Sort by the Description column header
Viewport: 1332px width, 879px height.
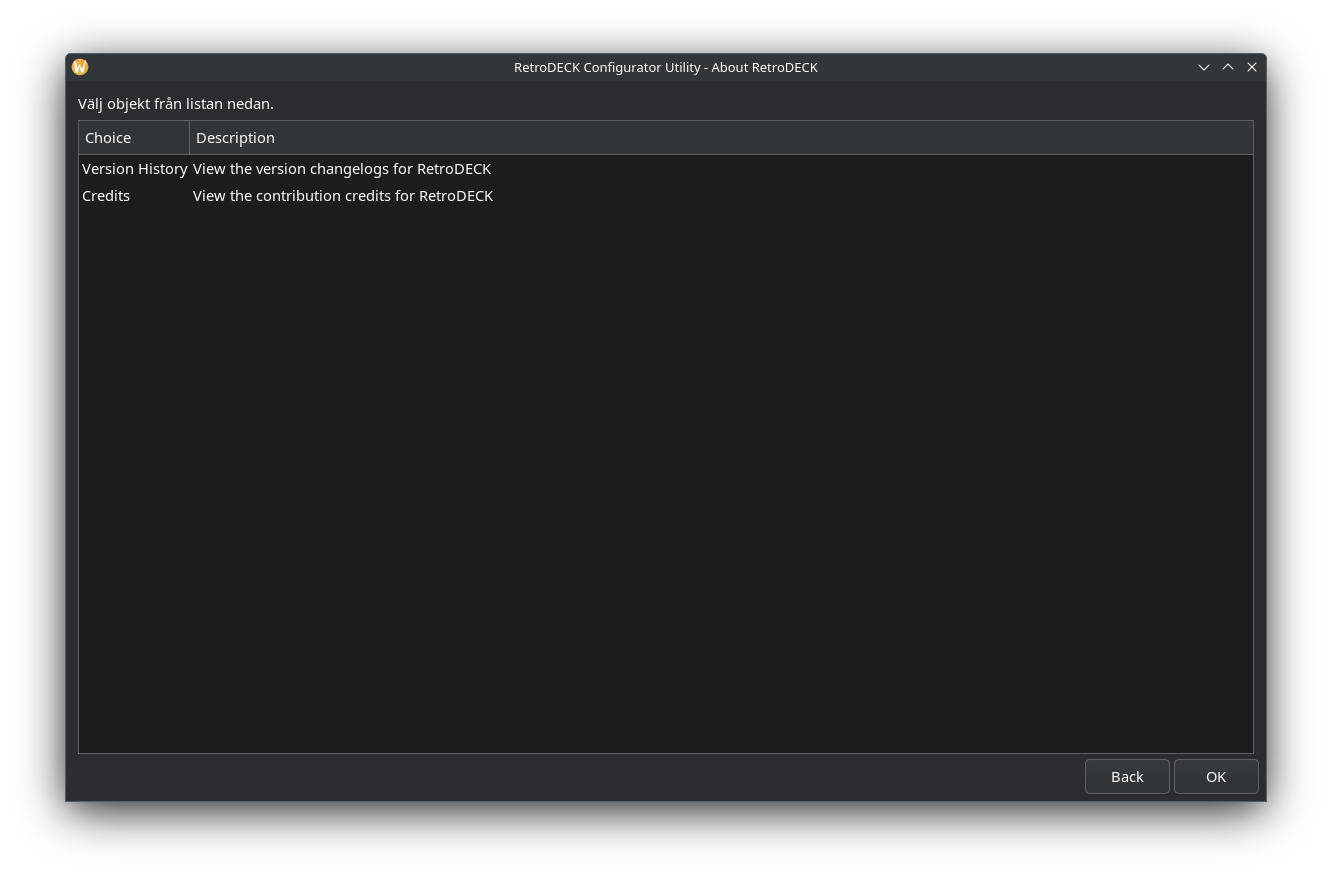pyautogui.click(x=235, y=138)
